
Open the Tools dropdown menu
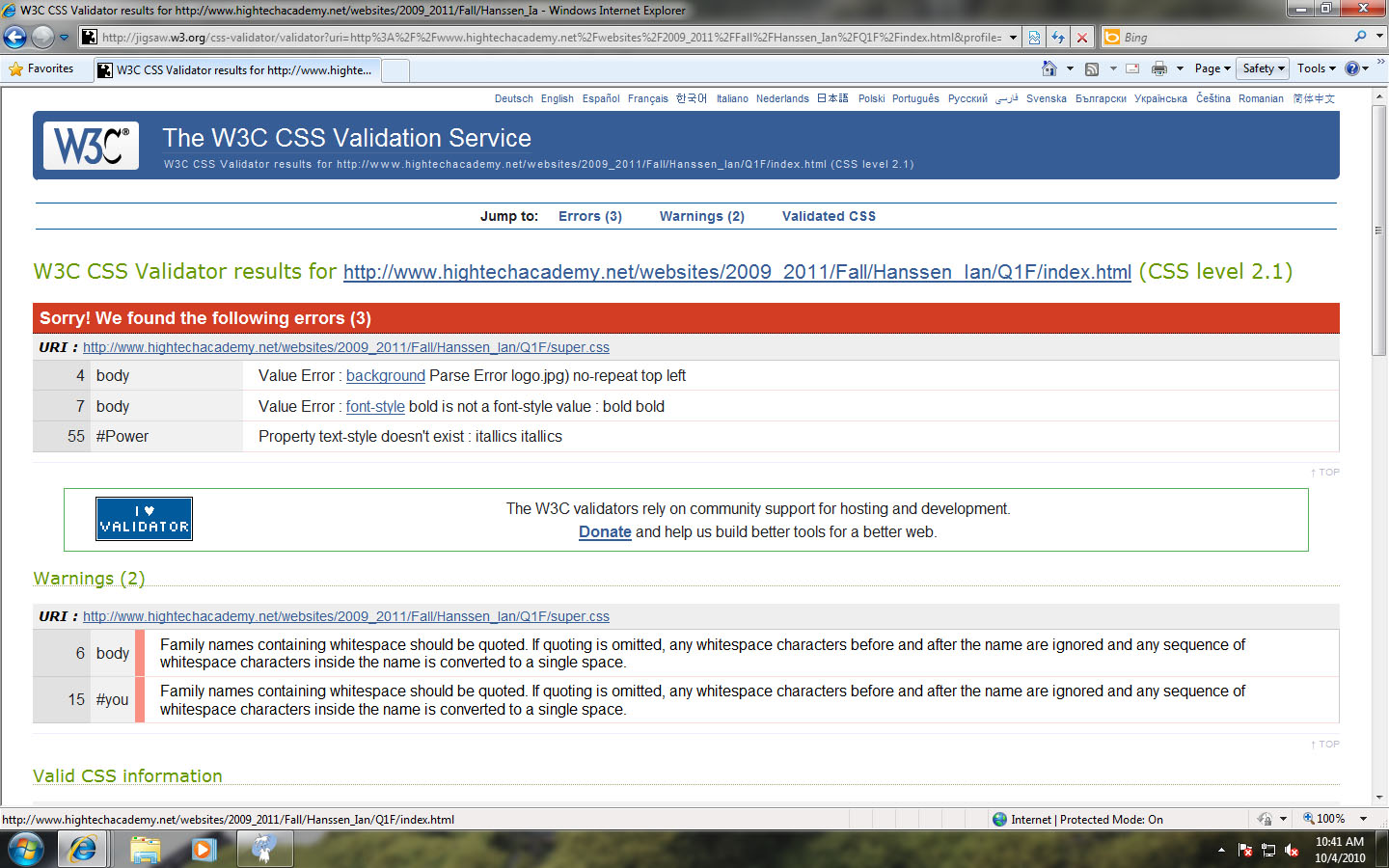1316,68
